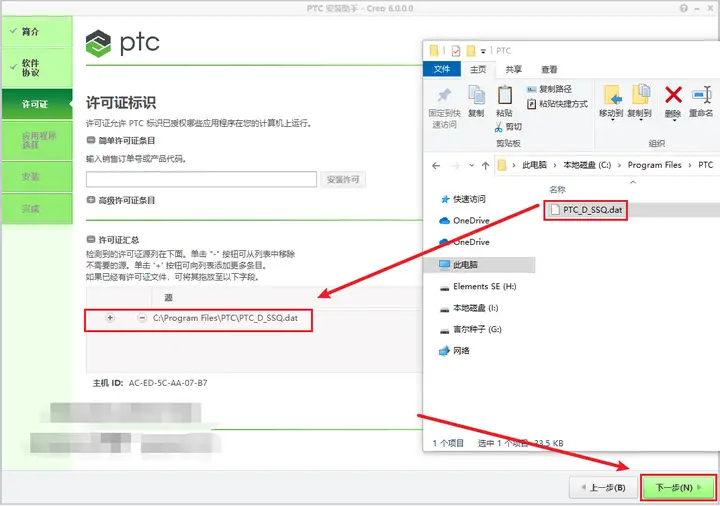
Task: Open Elements SE (H:) drive
Action: click(x=478, y=286)
